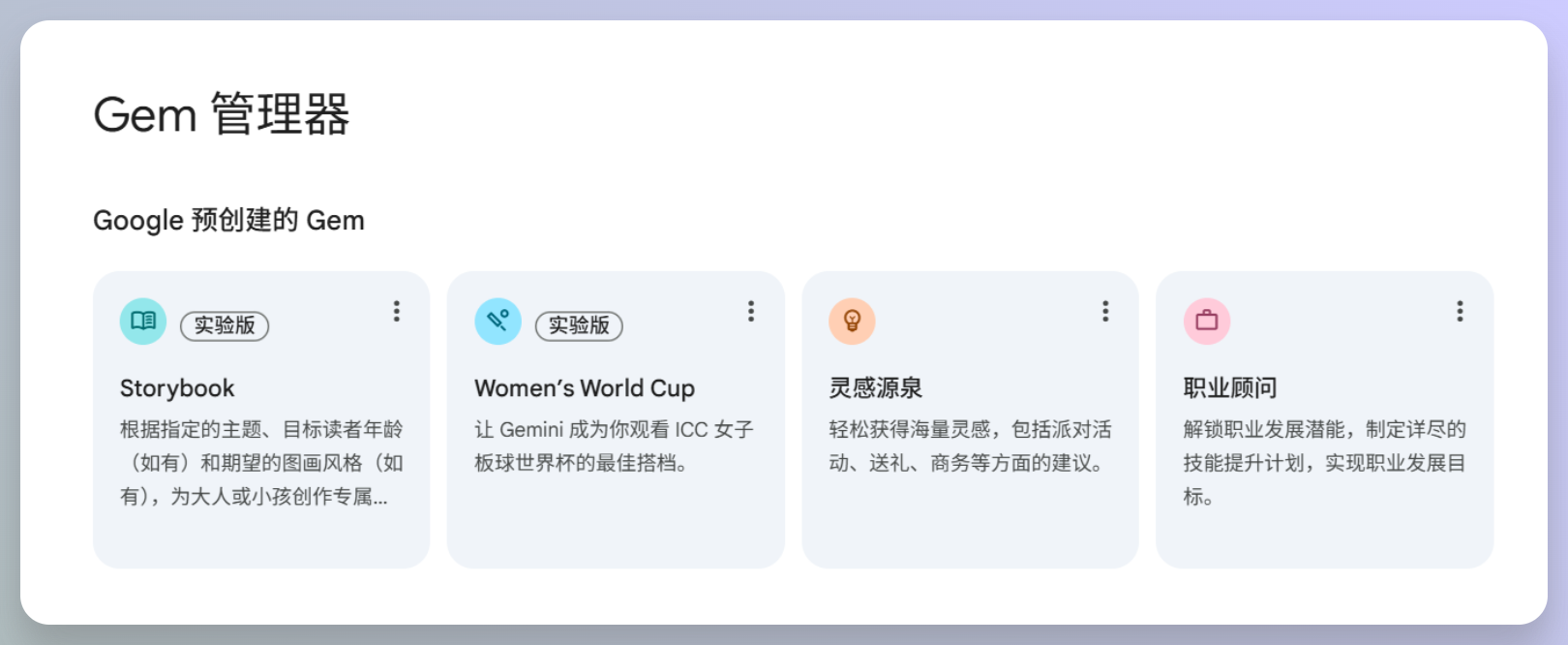Select the cricket icon on Women's World Cup

[x=498, y=321]
